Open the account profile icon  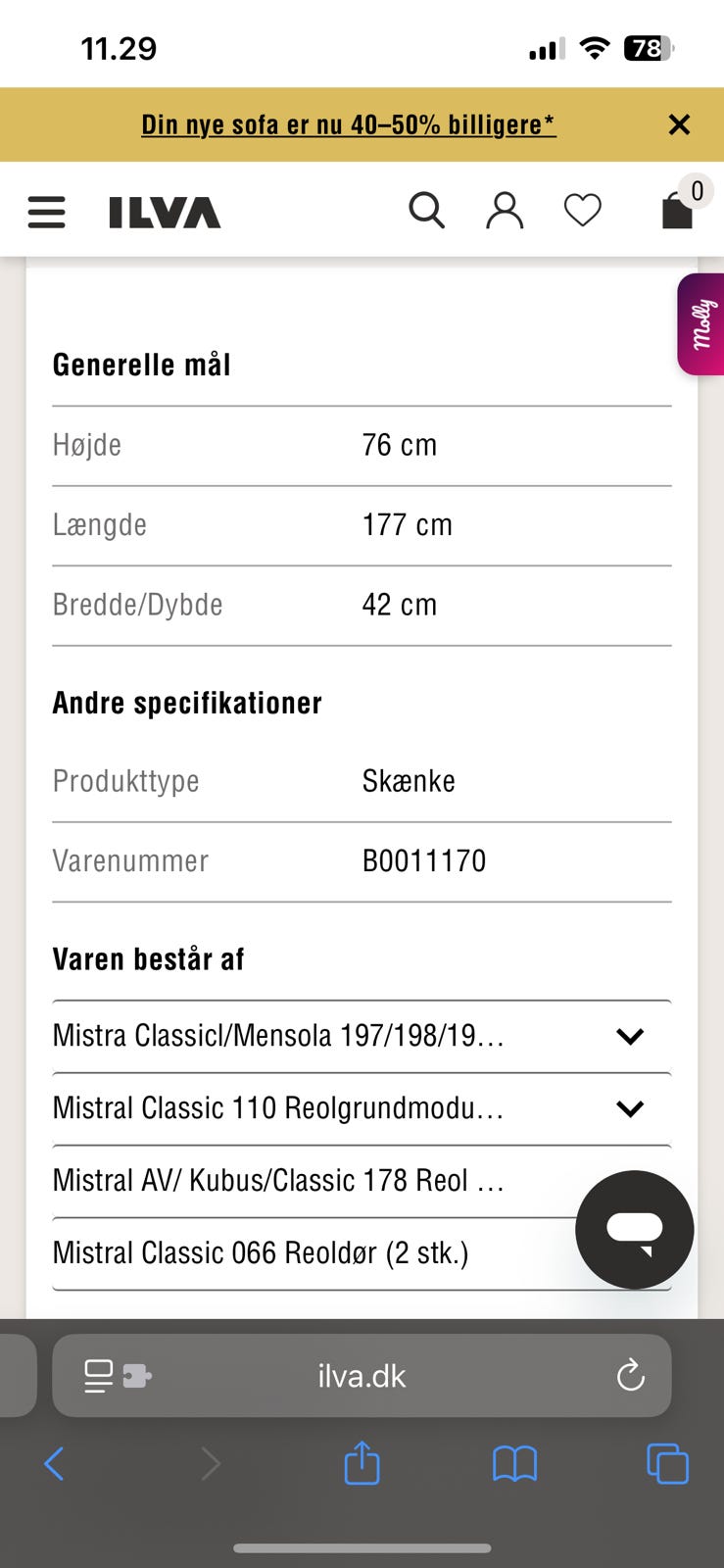click(x=505, y=211)
